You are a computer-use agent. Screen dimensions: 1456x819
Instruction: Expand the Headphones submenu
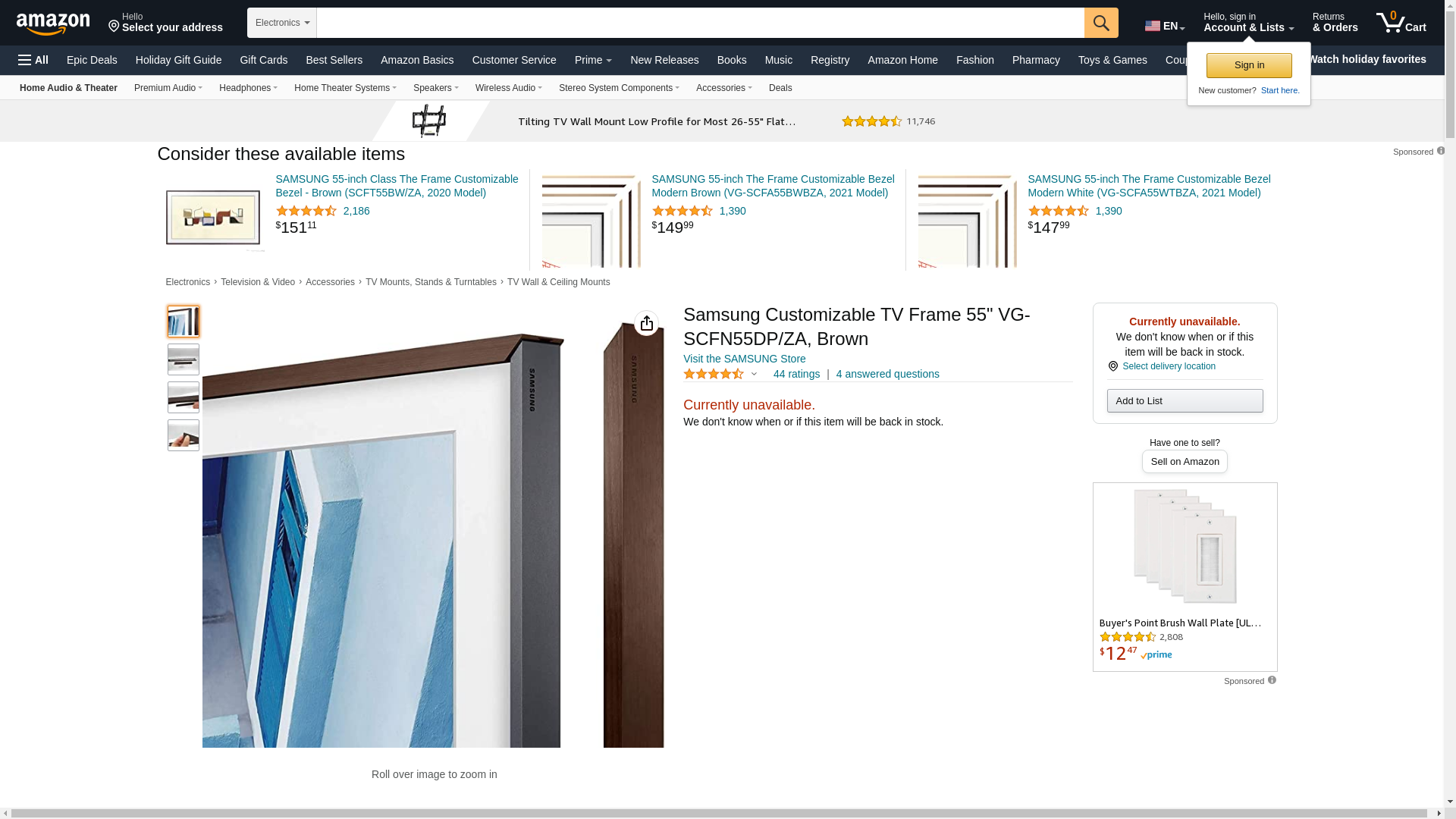coord(248,88)
